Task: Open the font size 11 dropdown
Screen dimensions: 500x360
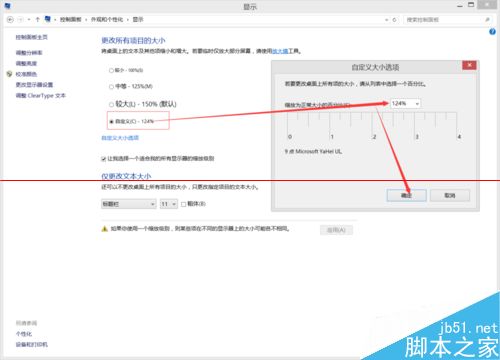Action: [169, 204]
